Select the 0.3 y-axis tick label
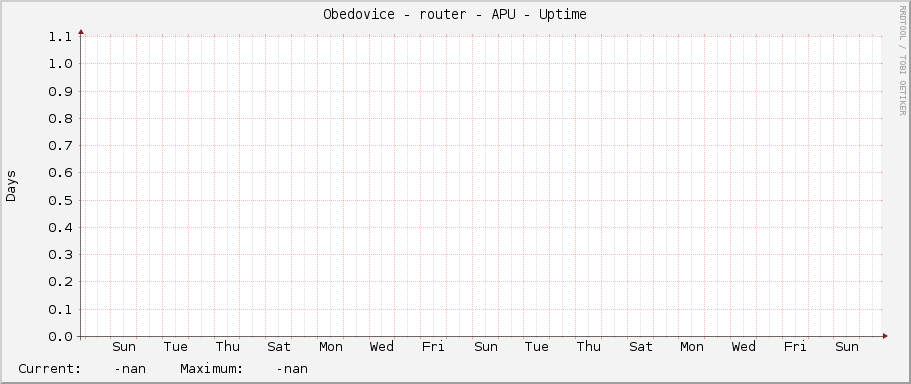This screenshot has width=911, height=384. pyautogui.click(x=60, y=255)
